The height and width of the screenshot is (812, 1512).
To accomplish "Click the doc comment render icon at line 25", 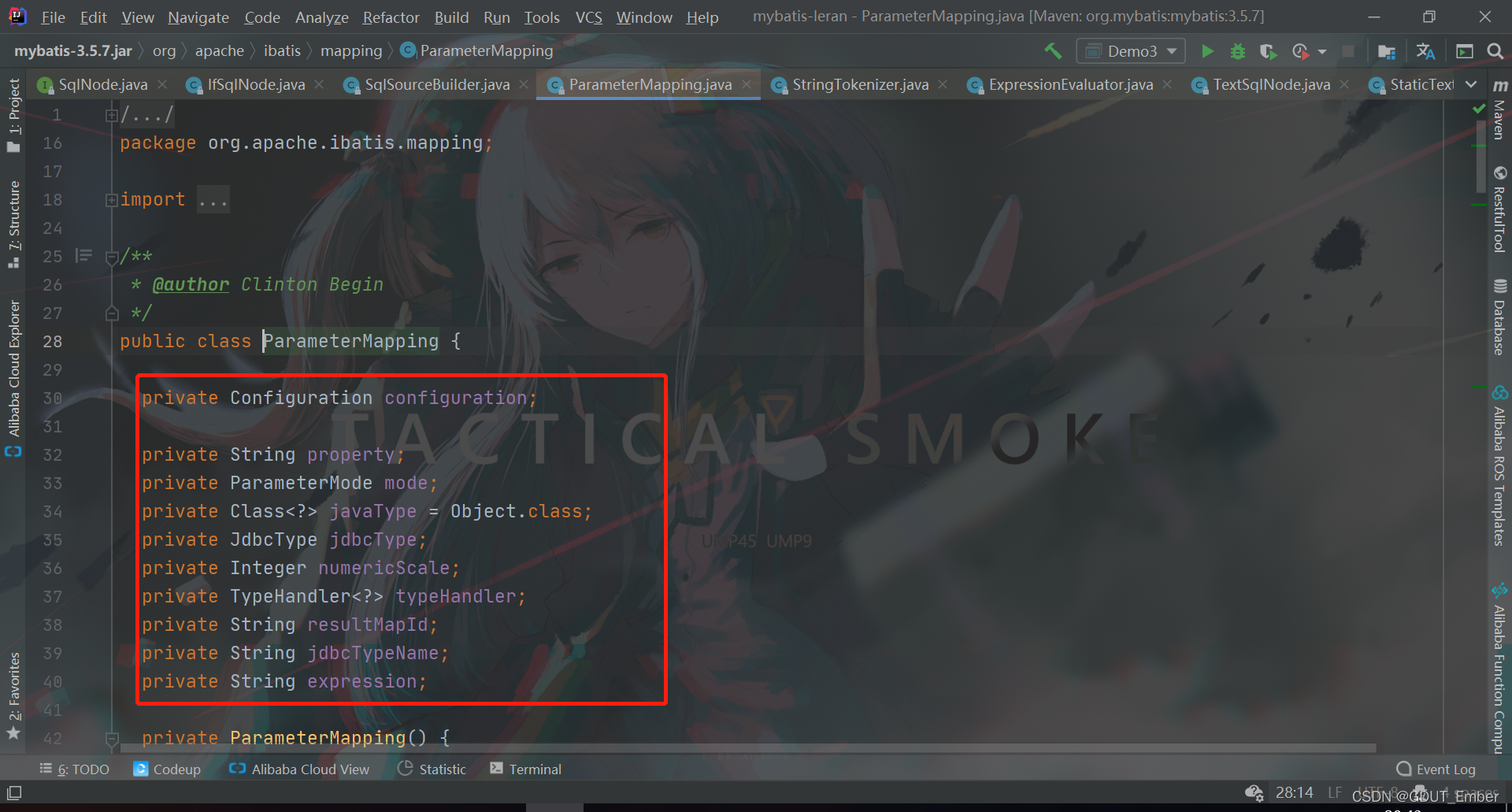I will 83,255.
